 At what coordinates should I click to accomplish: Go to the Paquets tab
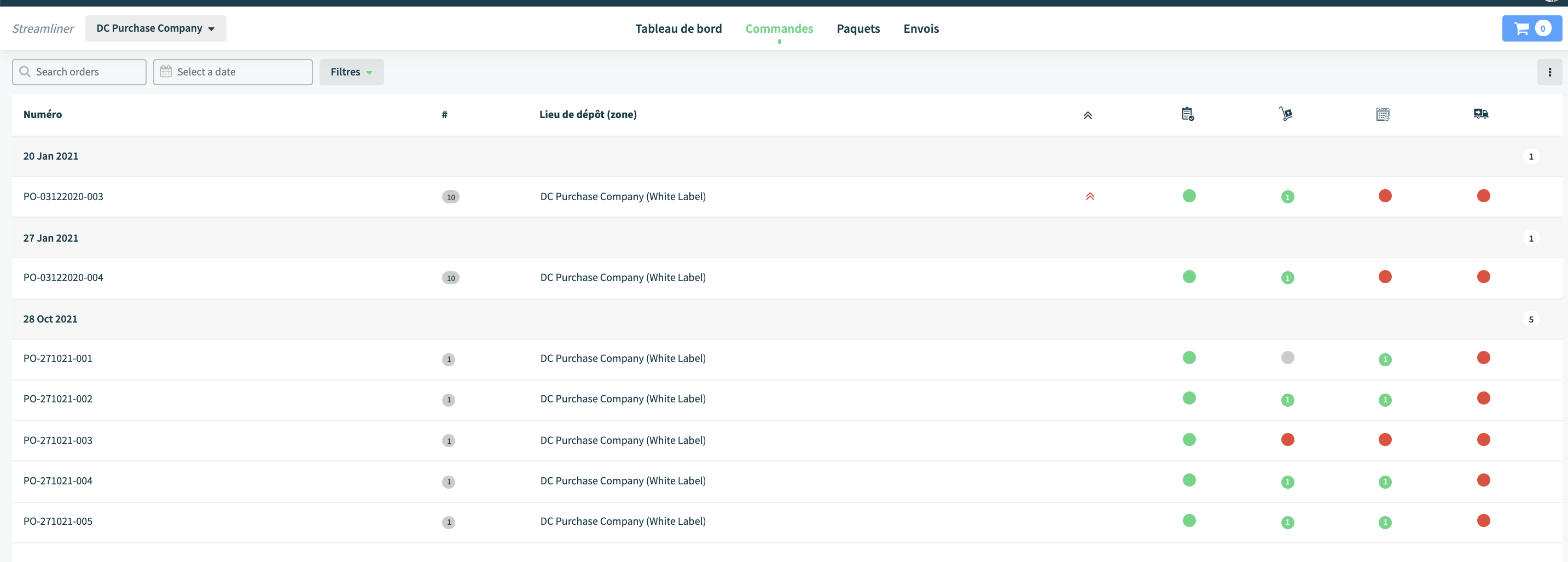click(x=858, y=28)
